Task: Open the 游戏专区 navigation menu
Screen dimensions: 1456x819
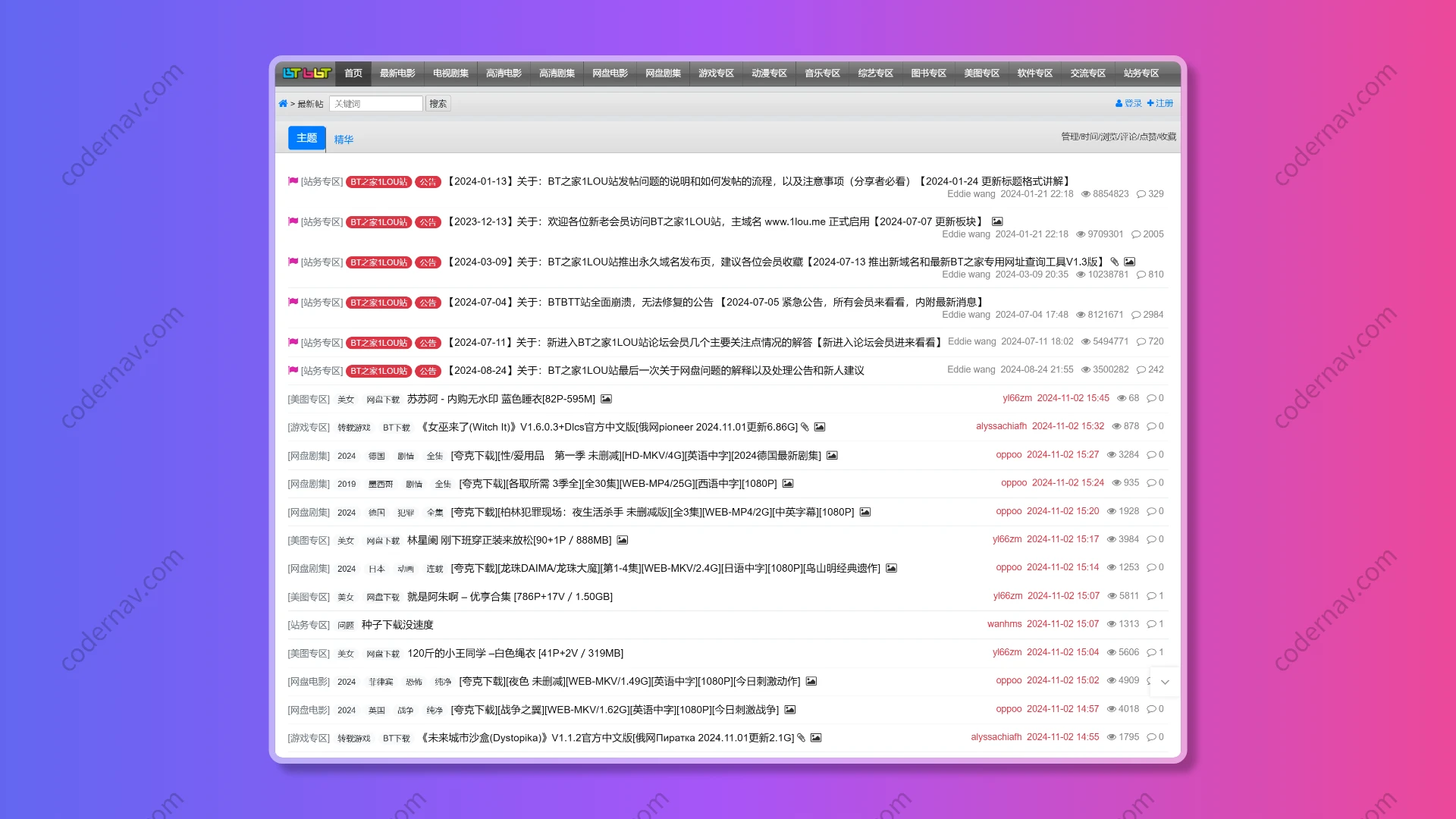Action: coord(716,74)
